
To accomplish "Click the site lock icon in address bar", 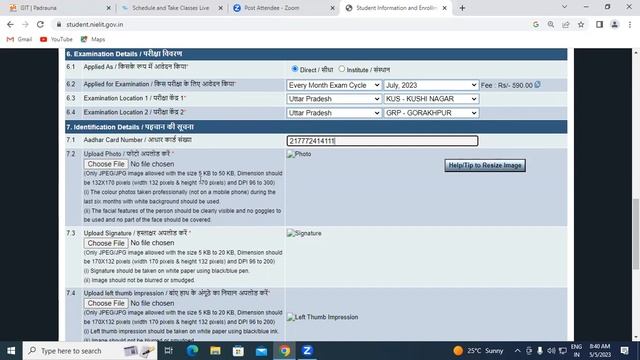I will point(59,24).
